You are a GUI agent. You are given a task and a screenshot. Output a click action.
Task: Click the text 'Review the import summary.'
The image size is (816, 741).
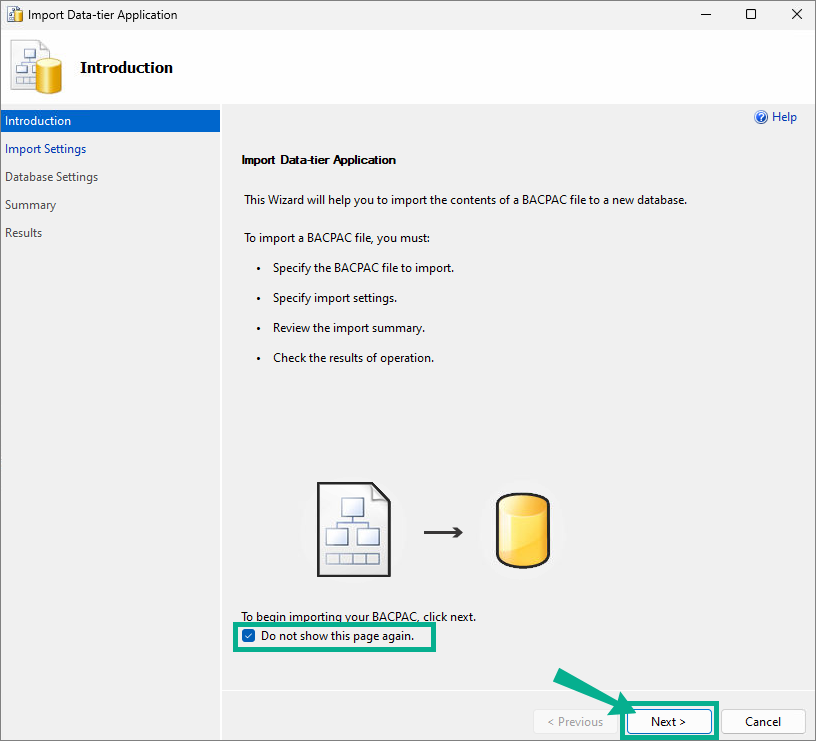tap(349, 328)
